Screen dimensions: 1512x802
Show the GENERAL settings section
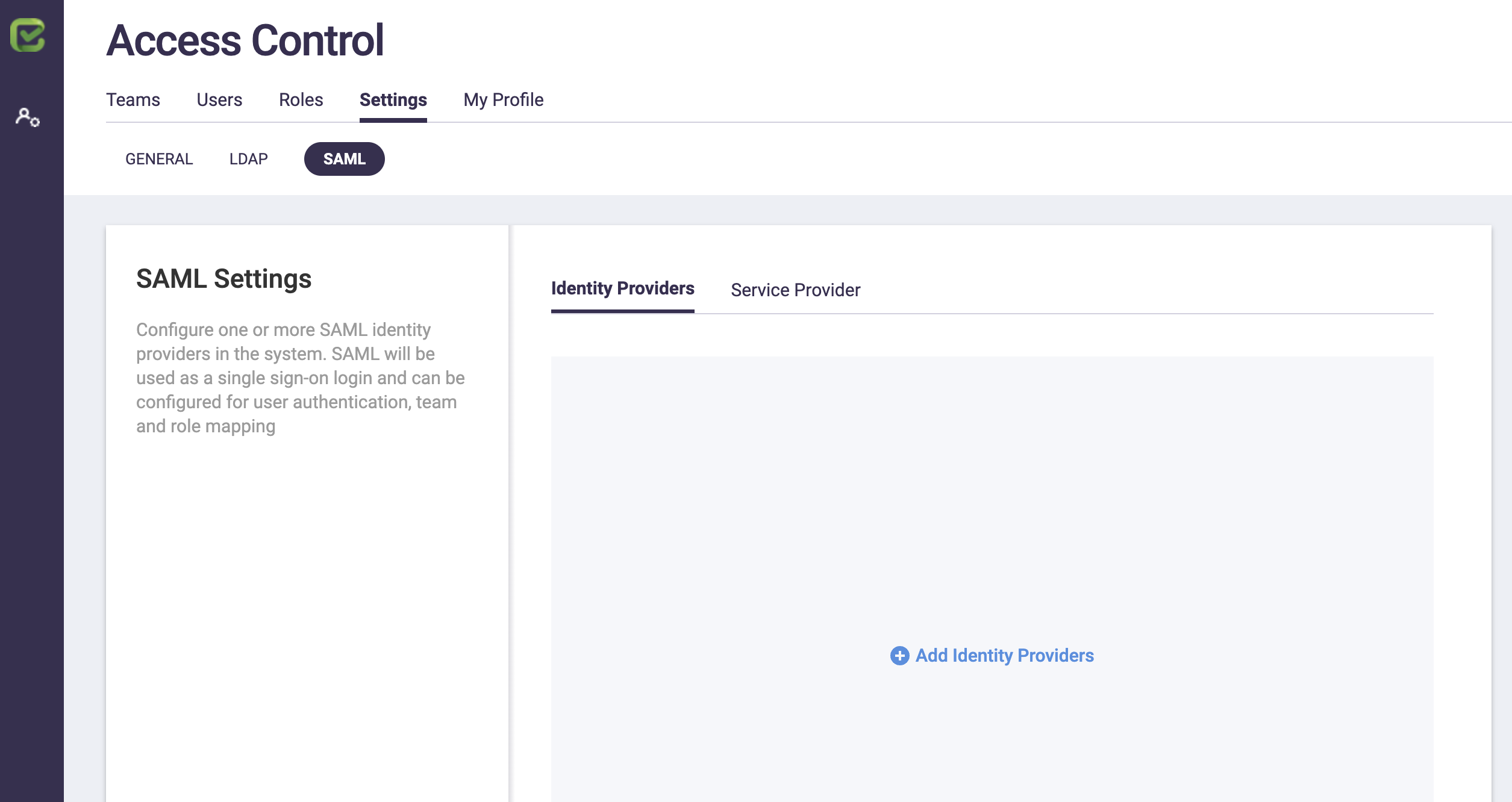point(159,159)
